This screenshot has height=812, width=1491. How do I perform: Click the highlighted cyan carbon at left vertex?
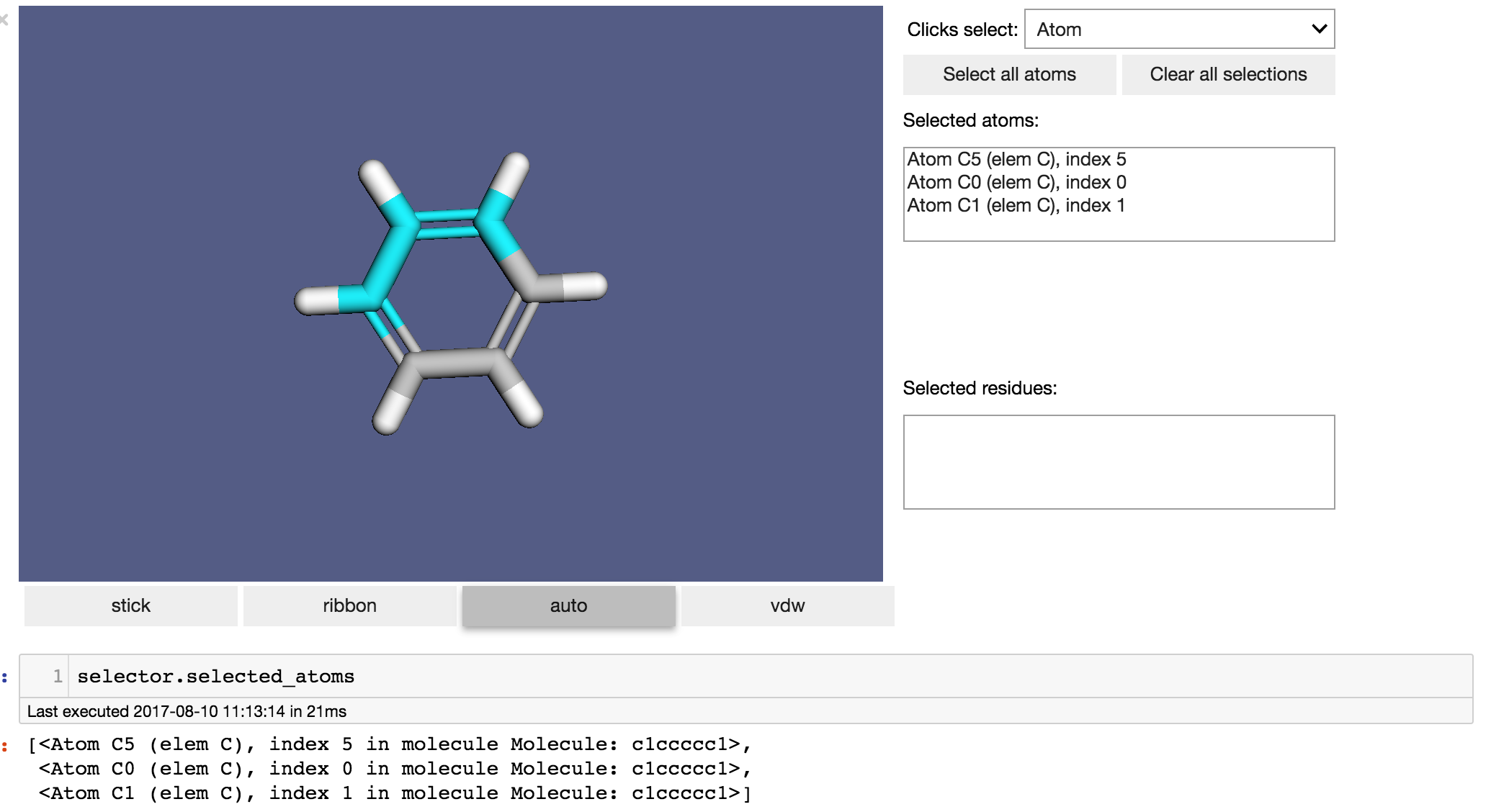(367, 295)
